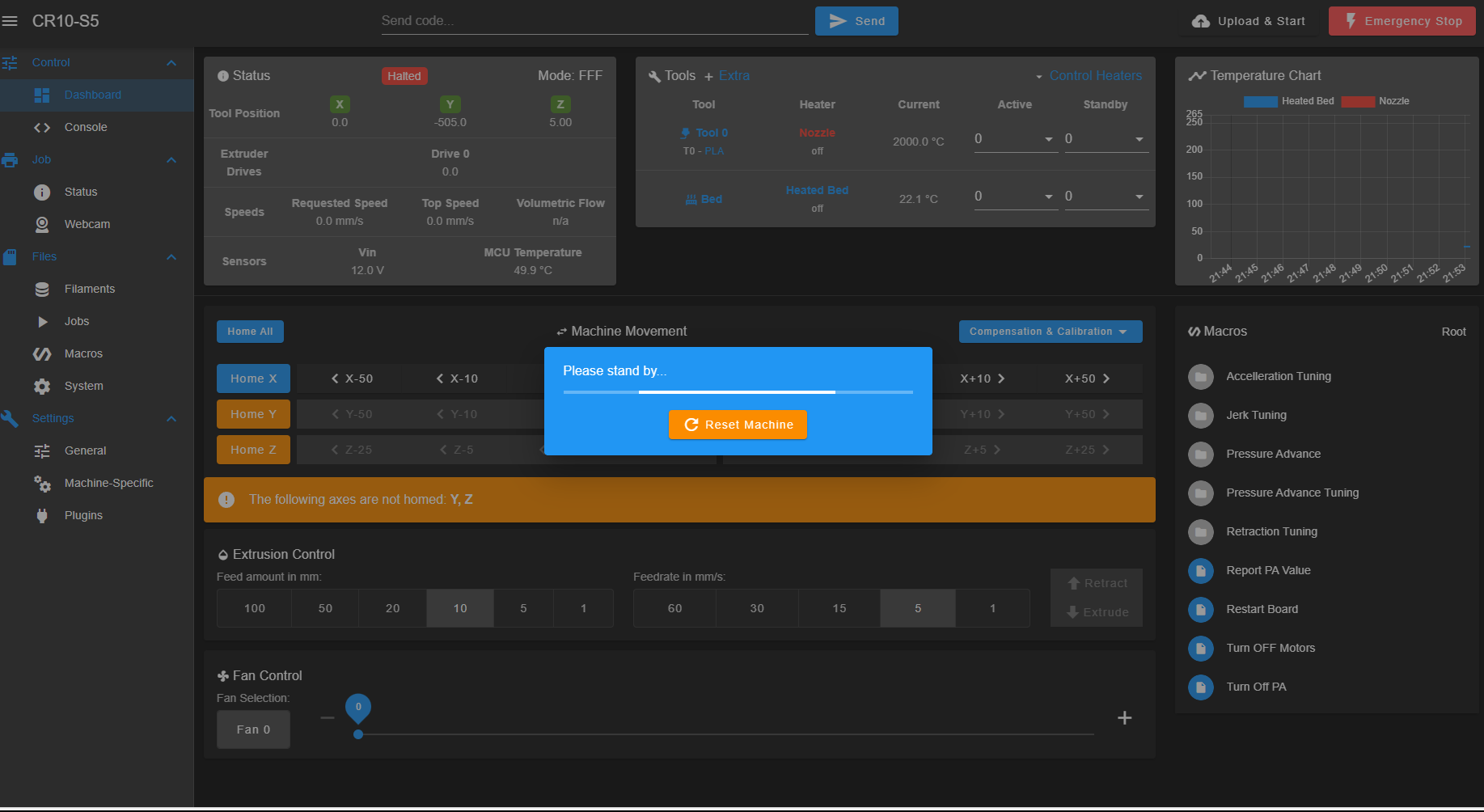Image resolution: width=1484 pixels, height=812 pixels.
Task: Toggle the Heated Bed legend in chart
Action: (1289, 101)
